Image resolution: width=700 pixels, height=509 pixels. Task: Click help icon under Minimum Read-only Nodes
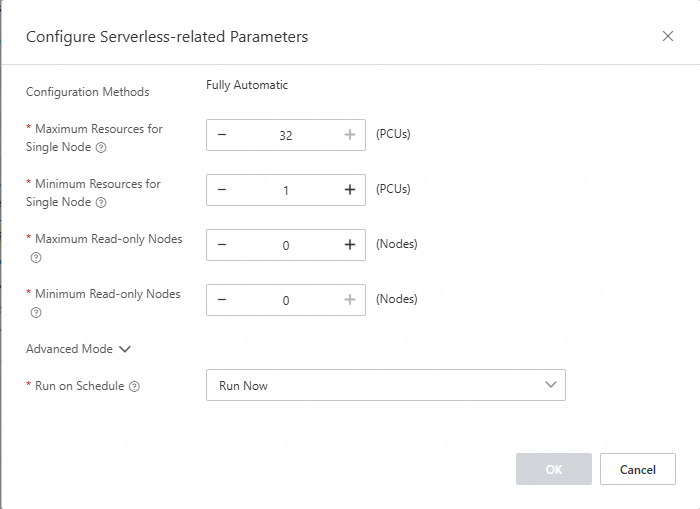[36, 313]
